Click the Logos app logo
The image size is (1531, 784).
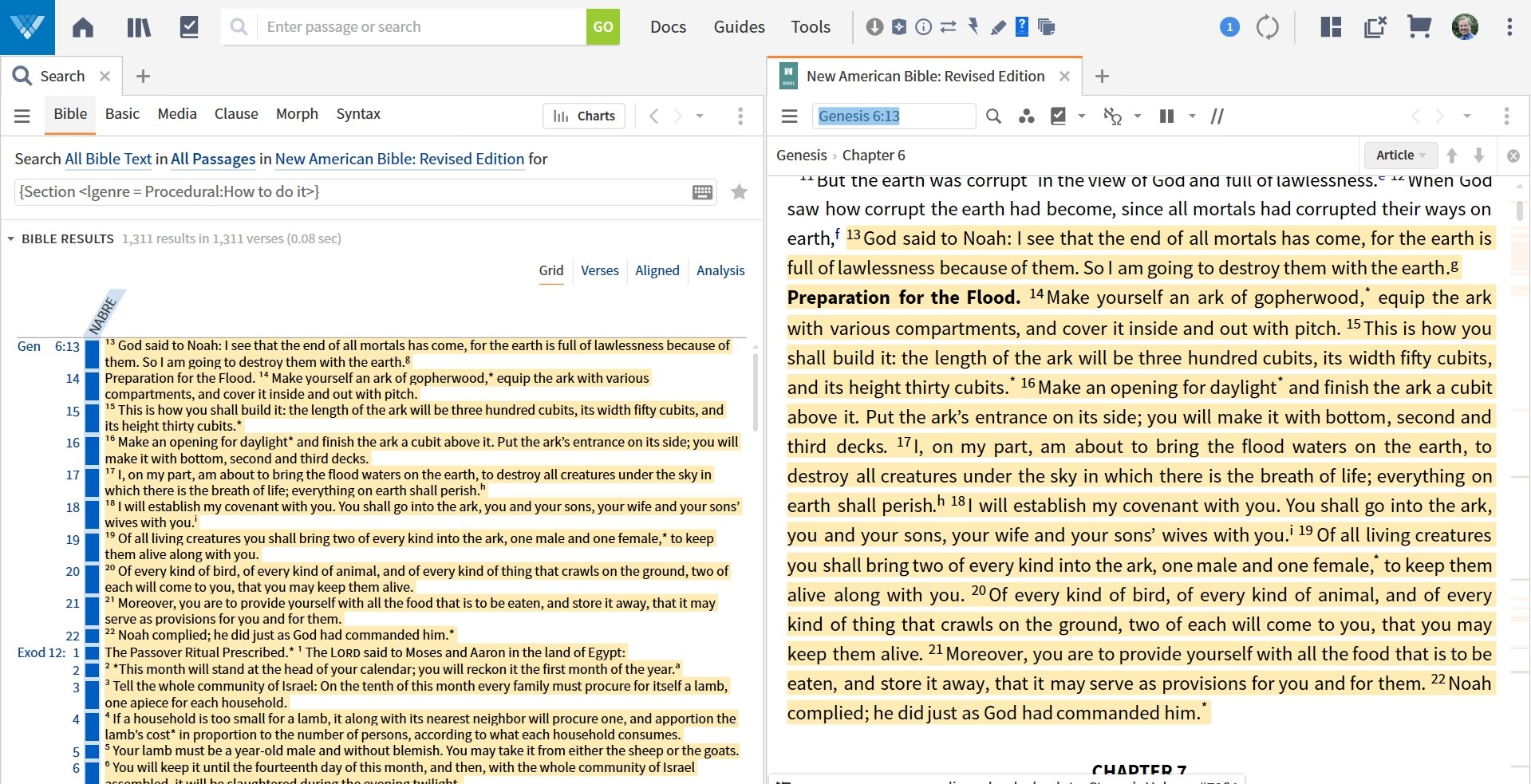tap(27, 27)
